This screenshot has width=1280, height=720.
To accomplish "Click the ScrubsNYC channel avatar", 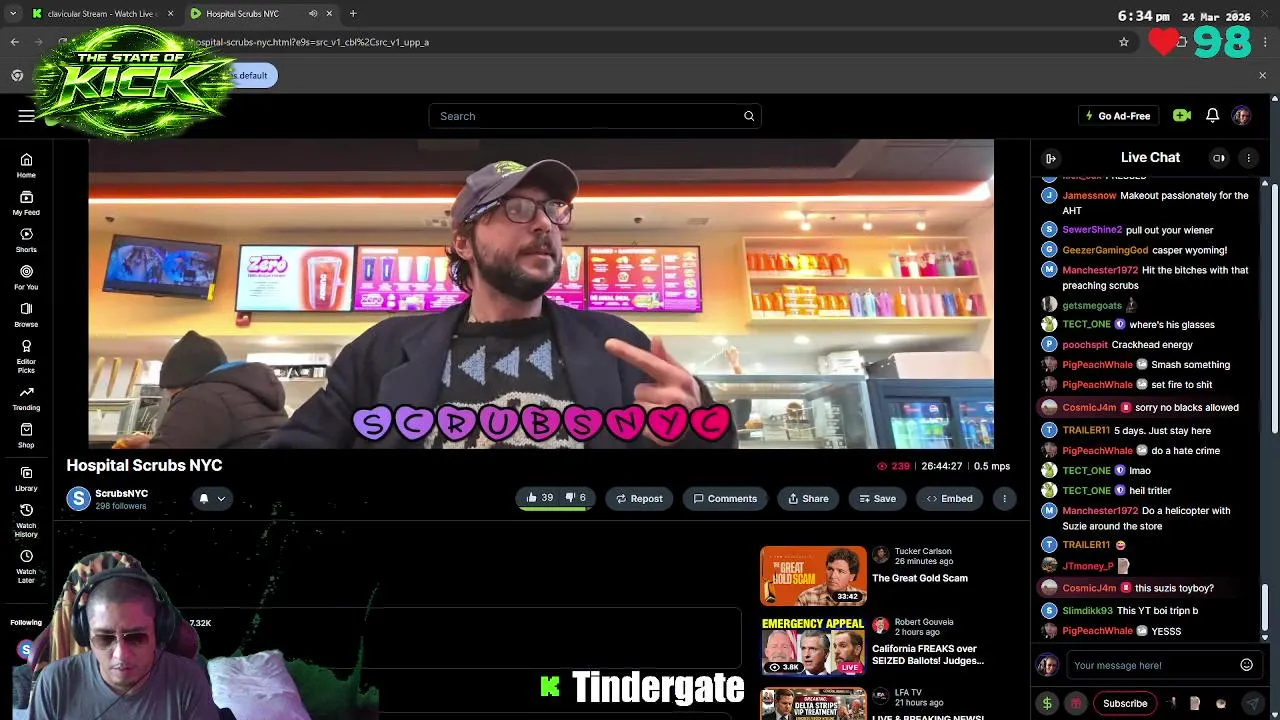I will (x=78, y=498).
